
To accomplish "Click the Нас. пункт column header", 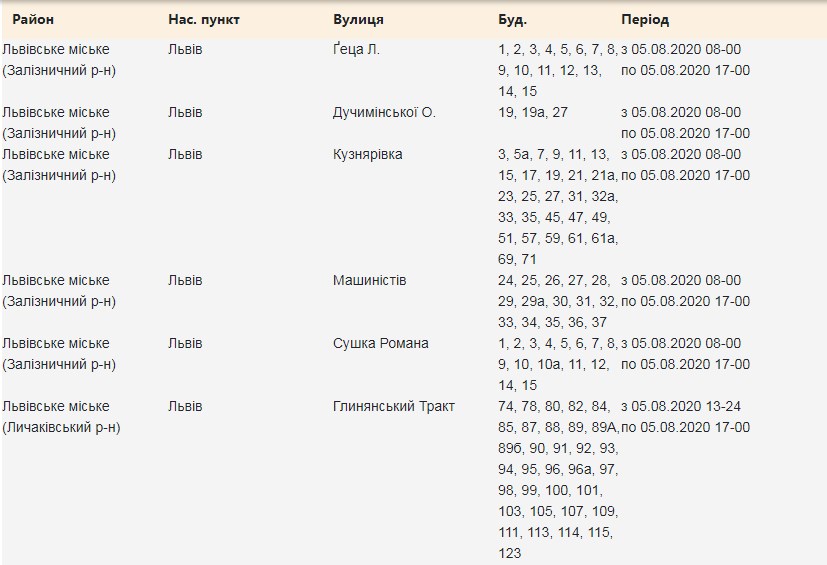I will point(204,20).
